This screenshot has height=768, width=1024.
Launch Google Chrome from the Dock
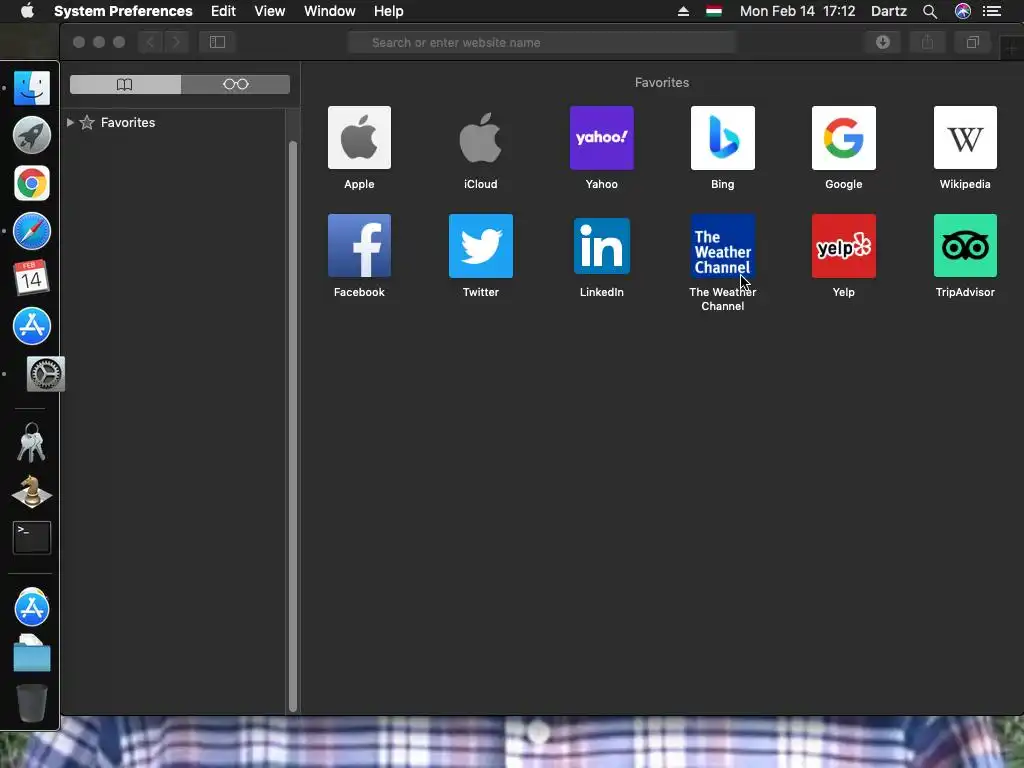(x=31, y=183)
